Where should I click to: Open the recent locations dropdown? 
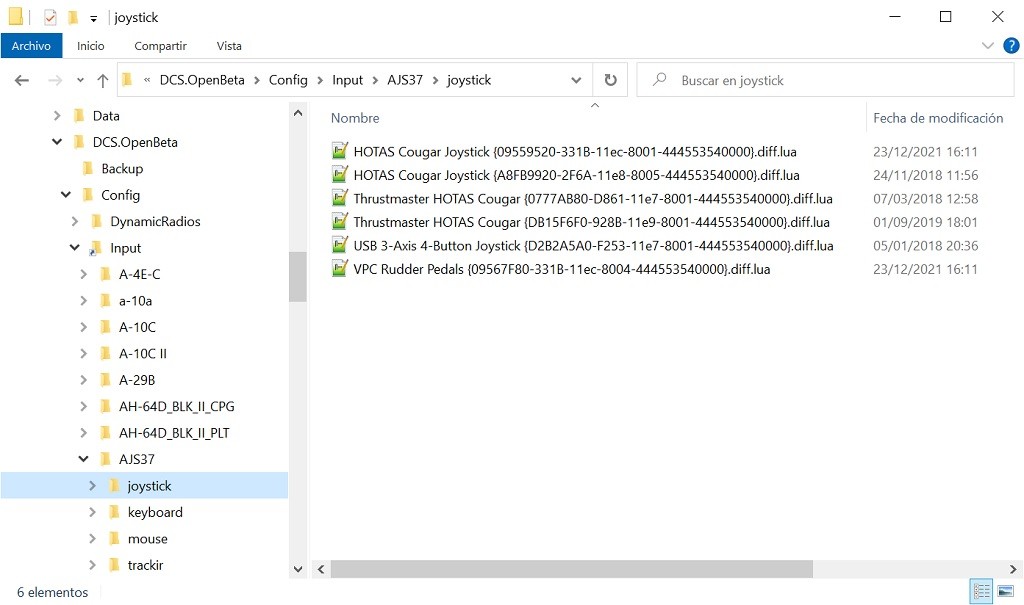(x=80, y=80)
